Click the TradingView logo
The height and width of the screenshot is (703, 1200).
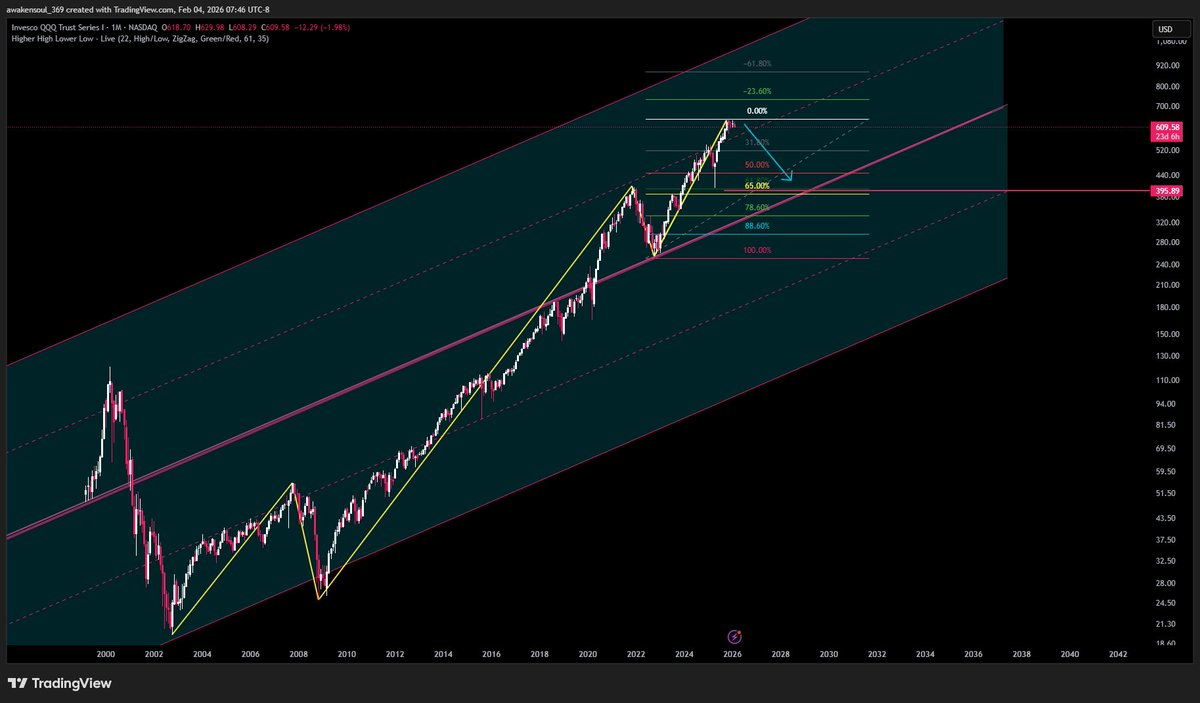click(60, 683)
